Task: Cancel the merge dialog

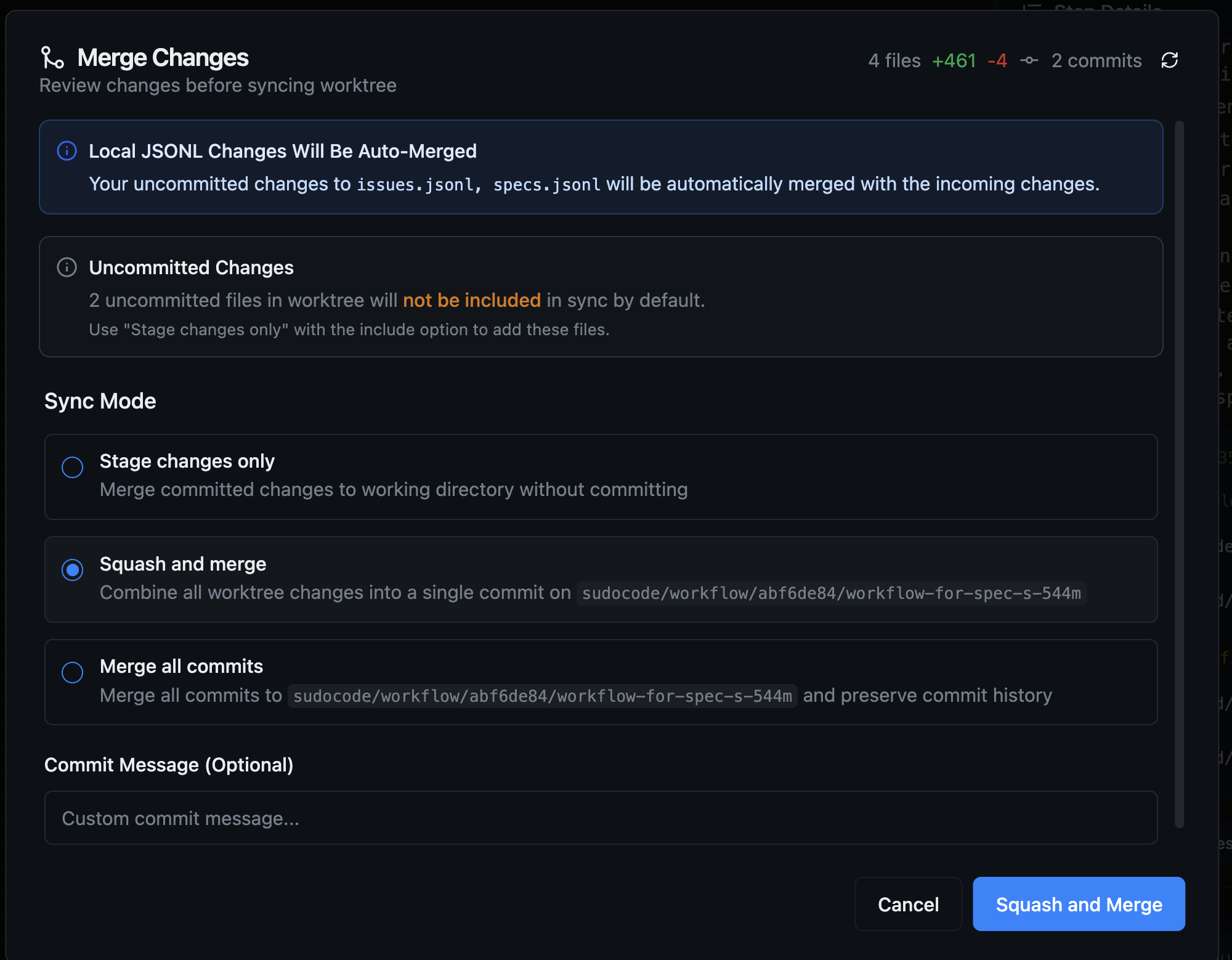Action: point(908,904)
